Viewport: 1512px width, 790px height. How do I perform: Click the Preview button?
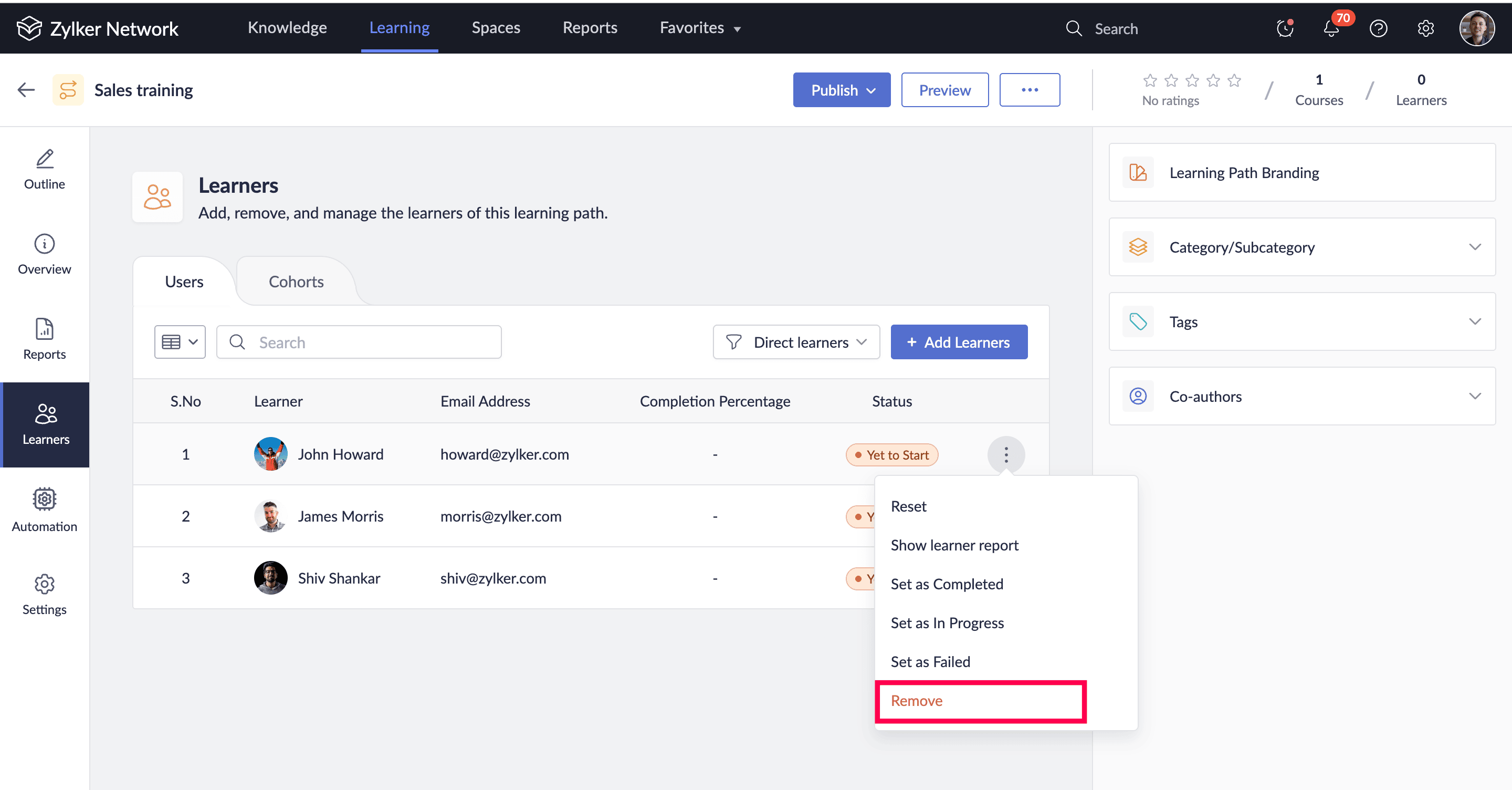point(944,90)
